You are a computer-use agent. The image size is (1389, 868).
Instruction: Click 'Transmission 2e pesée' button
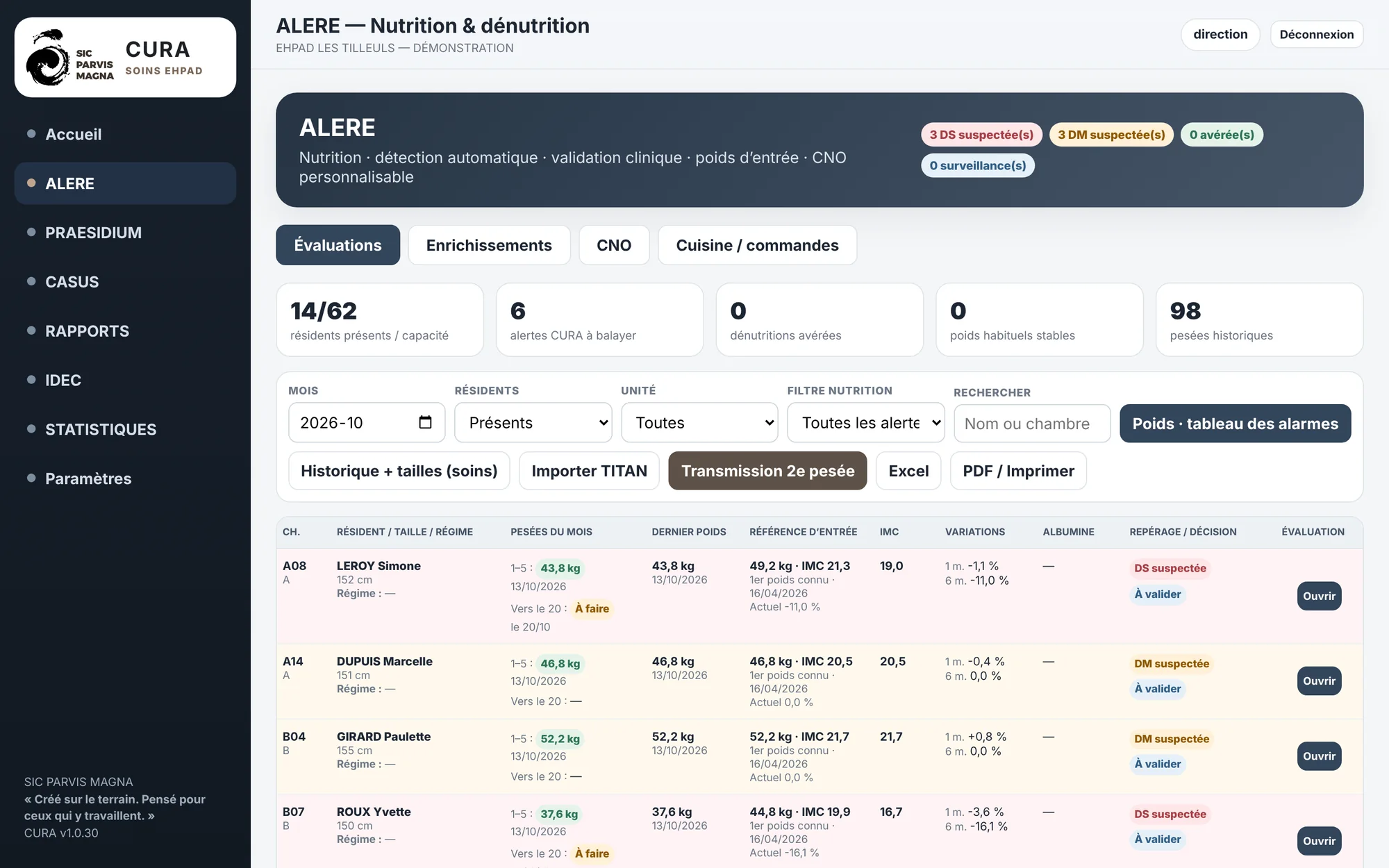pyautogui.click(x=767, y=471)
